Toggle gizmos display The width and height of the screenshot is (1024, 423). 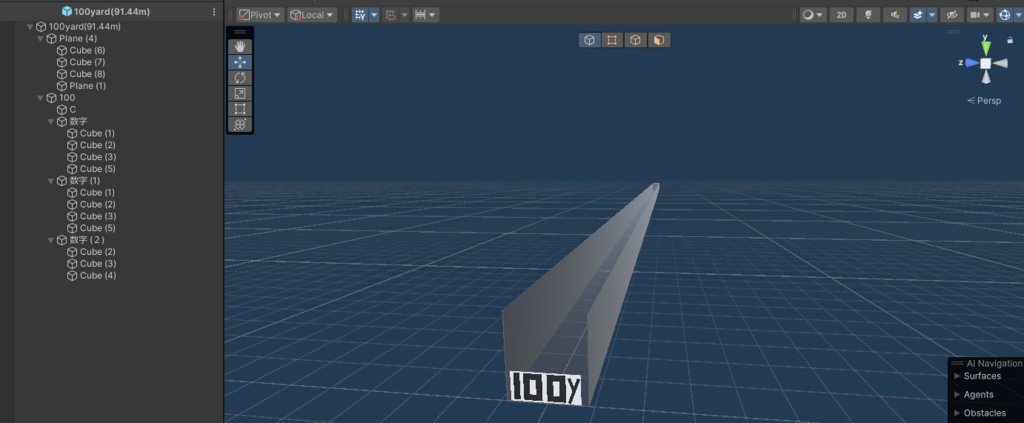click(x=1004, y=15)
